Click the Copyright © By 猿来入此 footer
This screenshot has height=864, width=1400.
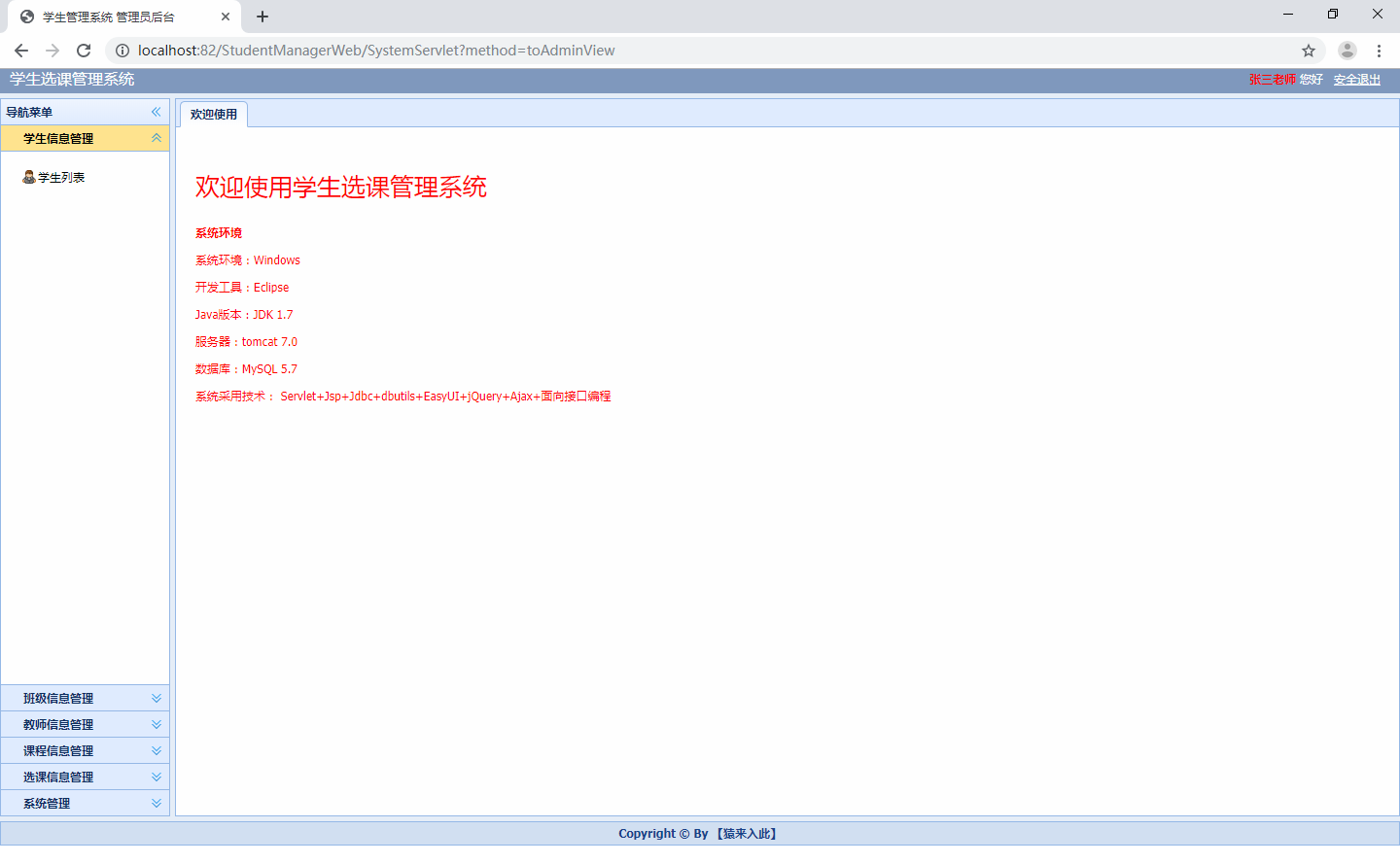coord(700,834)
